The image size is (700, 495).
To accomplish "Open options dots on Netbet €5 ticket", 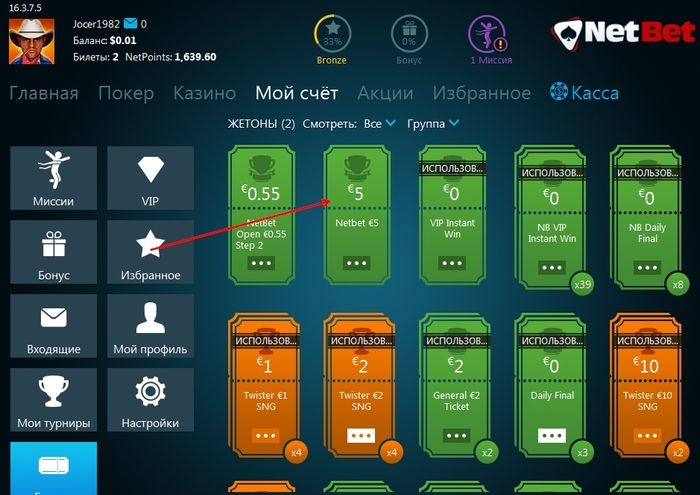I will coord(356,263).
